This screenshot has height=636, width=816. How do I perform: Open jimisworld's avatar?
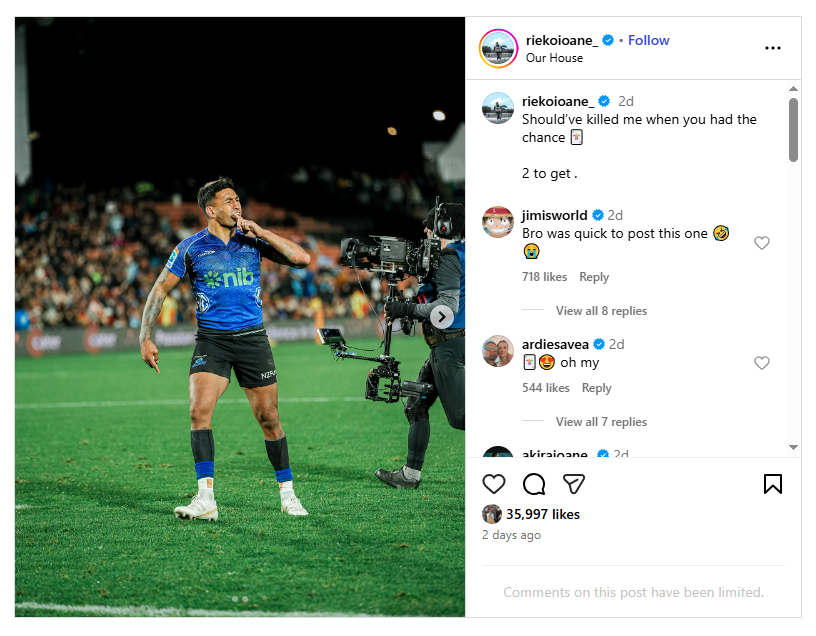pos(498,222)
